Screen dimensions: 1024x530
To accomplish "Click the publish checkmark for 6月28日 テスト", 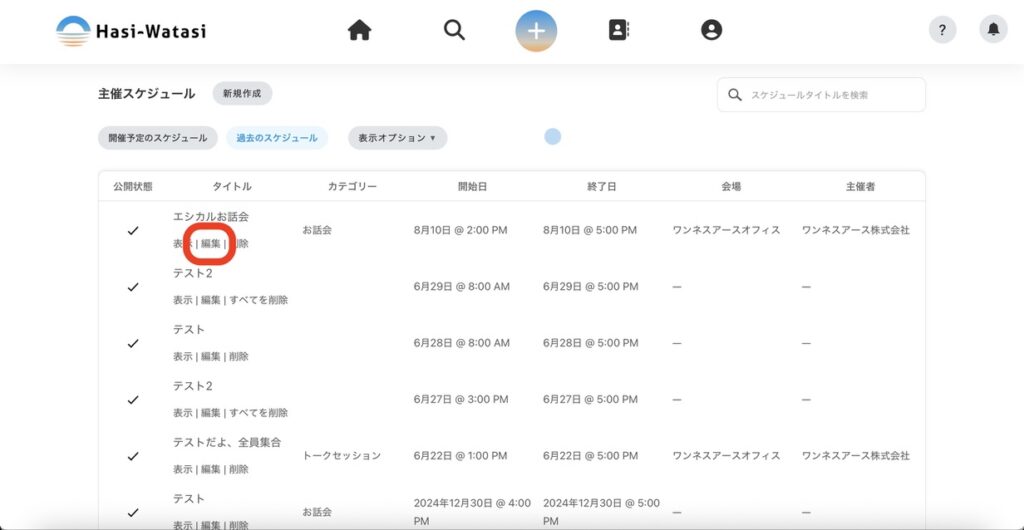I will (x=133, y=343).
